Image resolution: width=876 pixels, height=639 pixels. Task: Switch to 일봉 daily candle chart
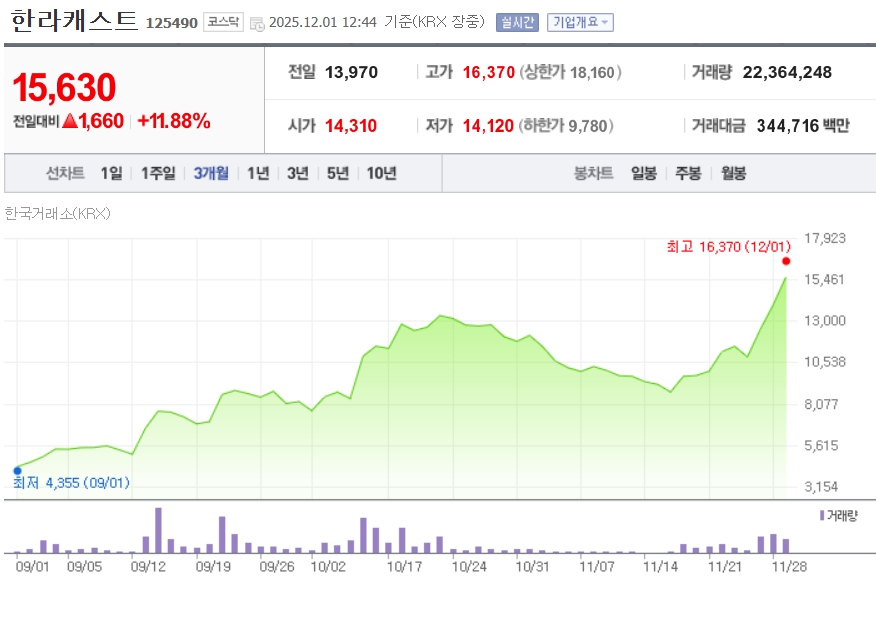644,173
